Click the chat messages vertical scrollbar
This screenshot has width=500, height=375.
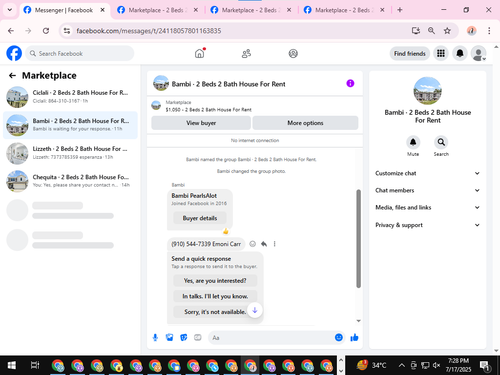359,238
